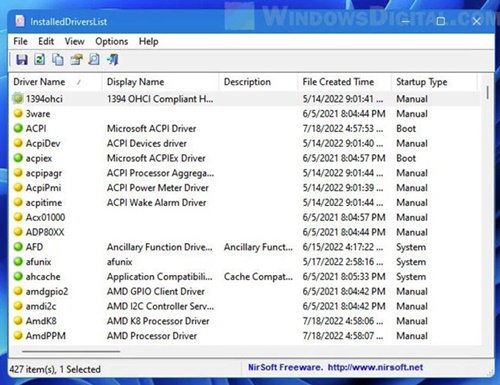Click the Save floppy disk toolbar icon
500x385 pixels.
[x=22, y=60]
